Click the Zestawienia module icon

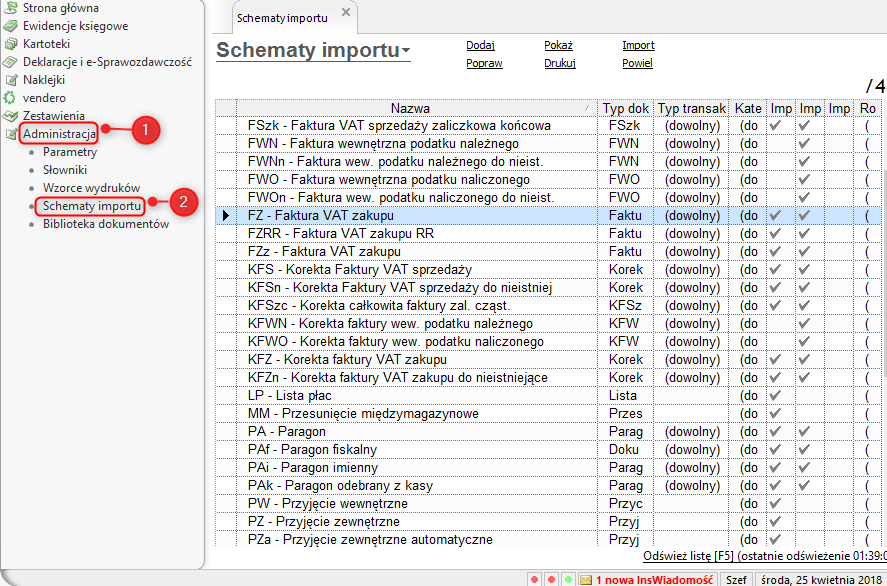coord(11,116)
